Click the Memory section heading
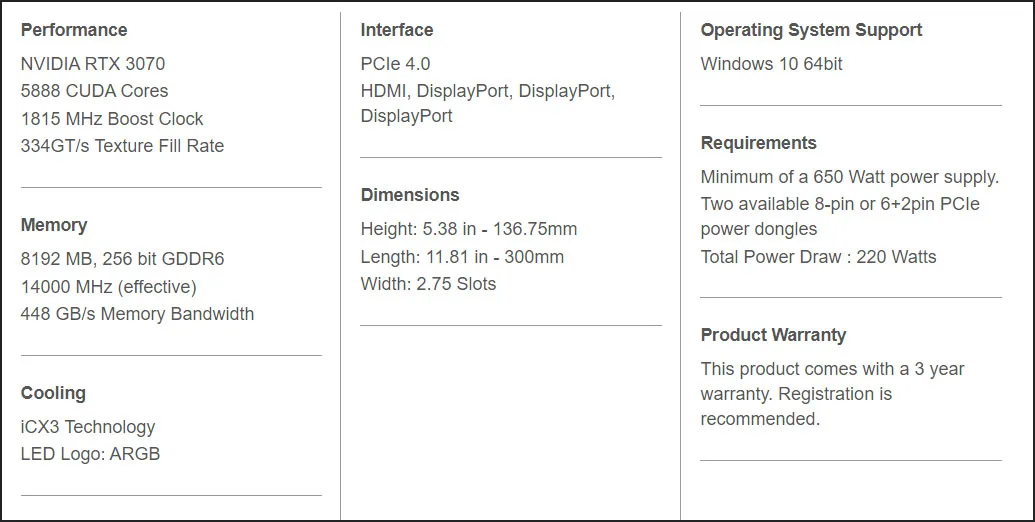Screen dimensions: 1035x522 (x=54, y=225)
